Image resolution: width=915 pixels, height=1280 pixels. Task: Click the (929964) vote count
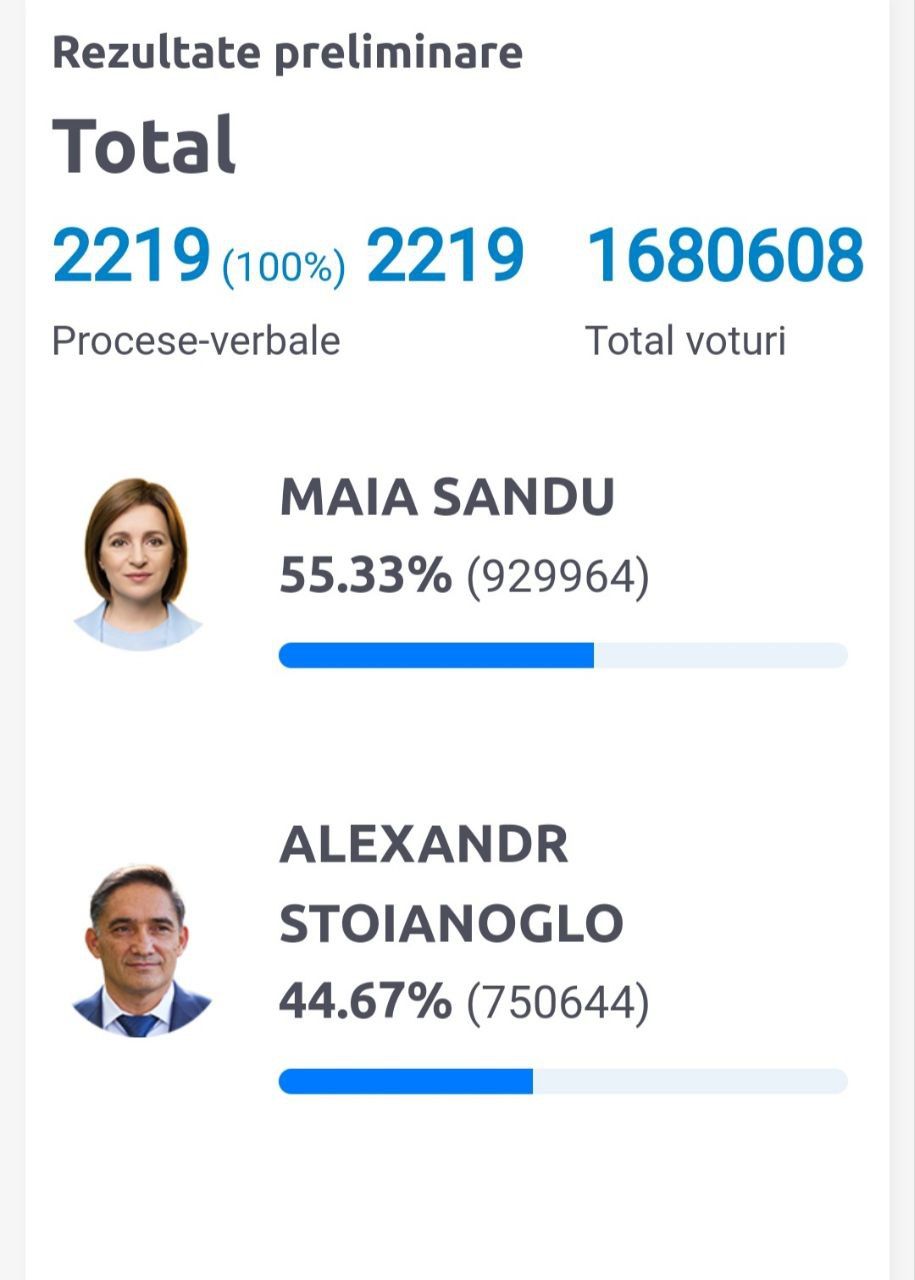[x=558, y=577]
